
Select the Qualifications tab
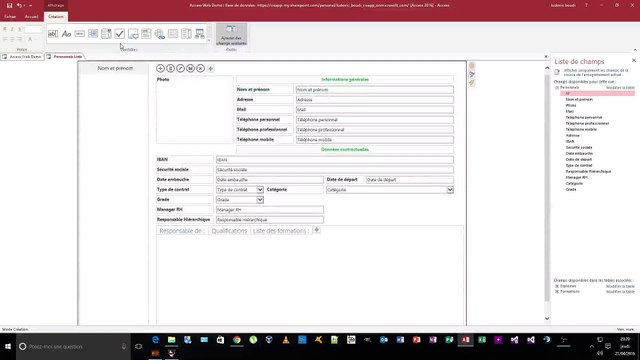coord(229,231)
